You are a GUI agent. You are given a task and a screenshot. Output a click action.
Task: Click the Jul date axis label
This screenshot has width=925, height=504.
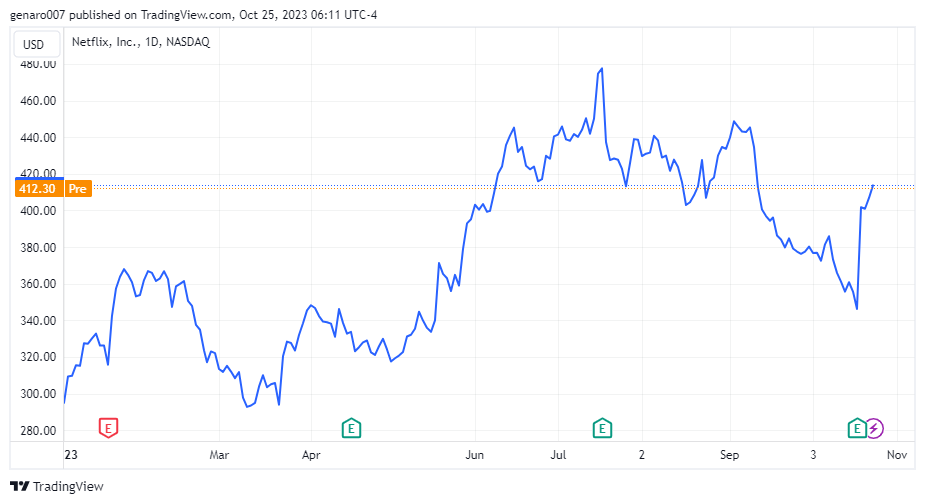558,455
